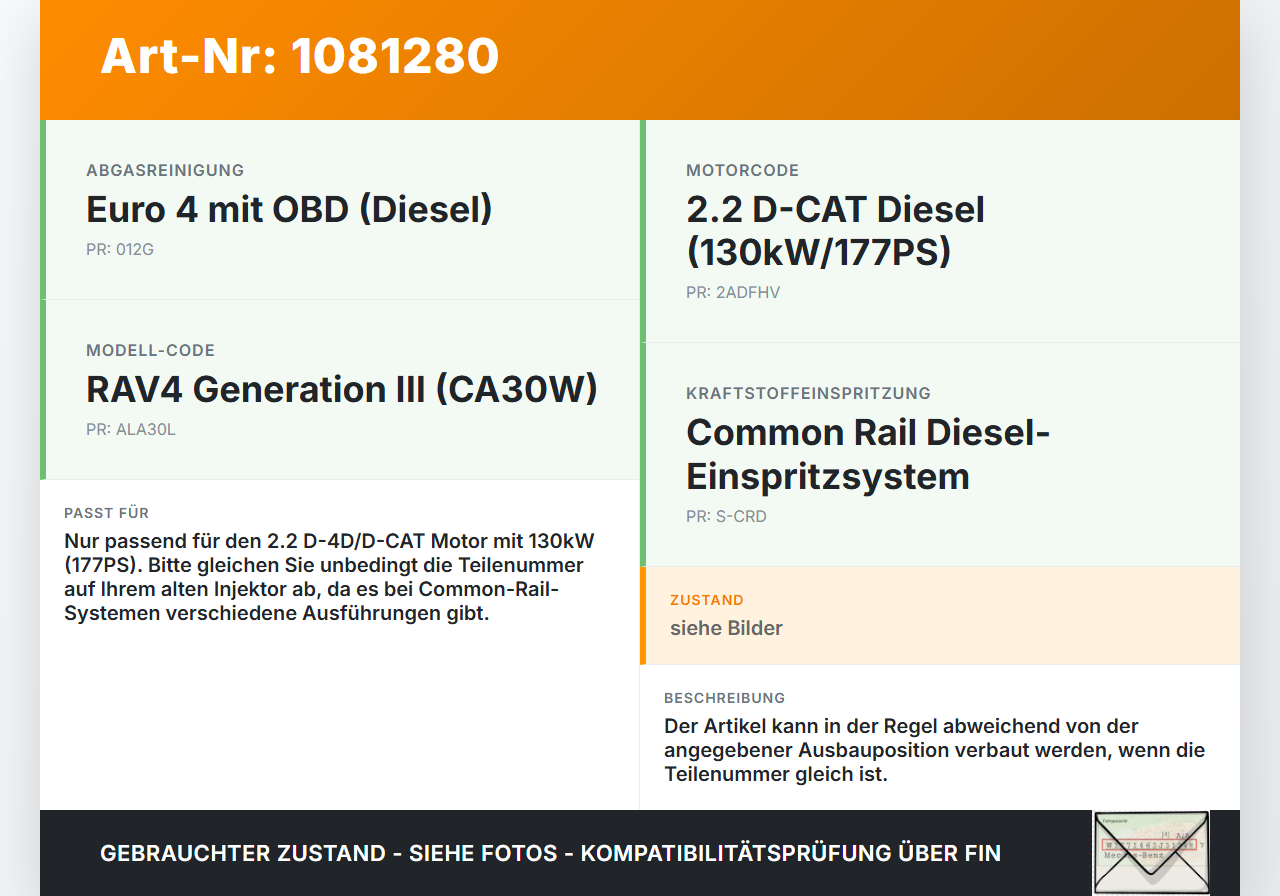Click the "KRAFTSTOFFEINSPRITZUNG" label

click(808, 394)
